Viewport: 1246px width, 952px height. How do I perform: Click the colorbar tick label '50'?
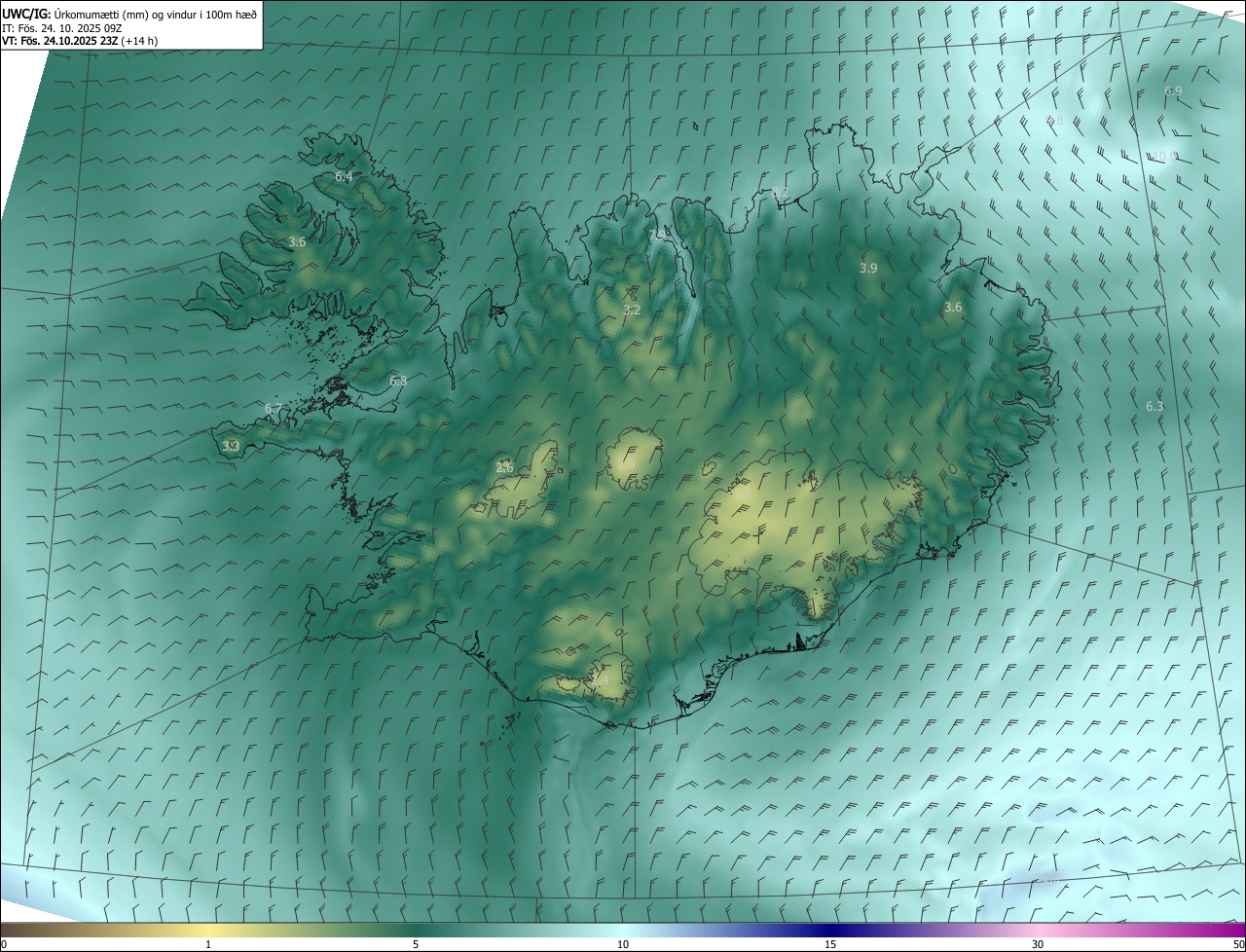coord(1237,944)
